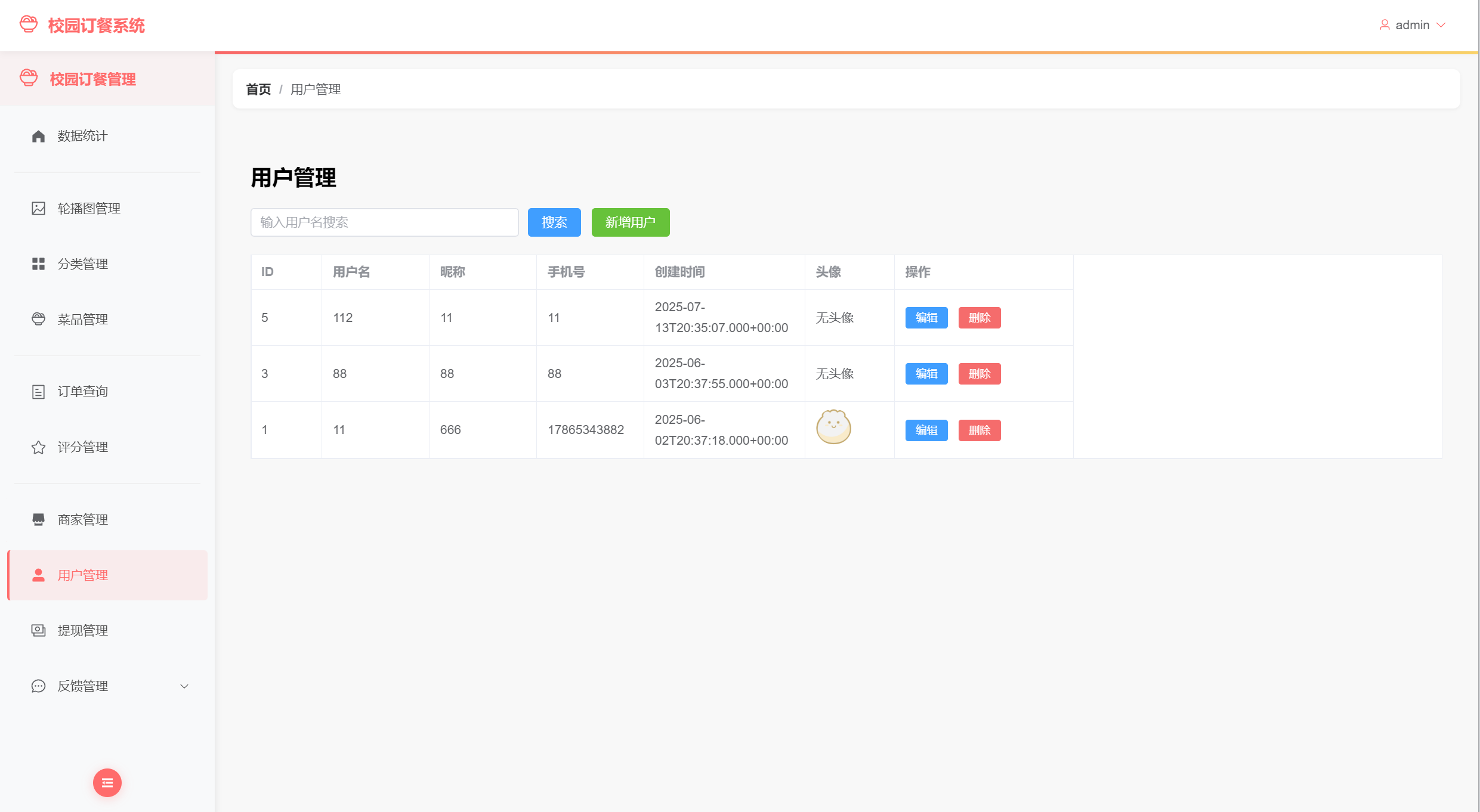This screenshot has height=812, width=1480.
Task: Click the speech bubble icon for 反馈管理
Action: 38,686
